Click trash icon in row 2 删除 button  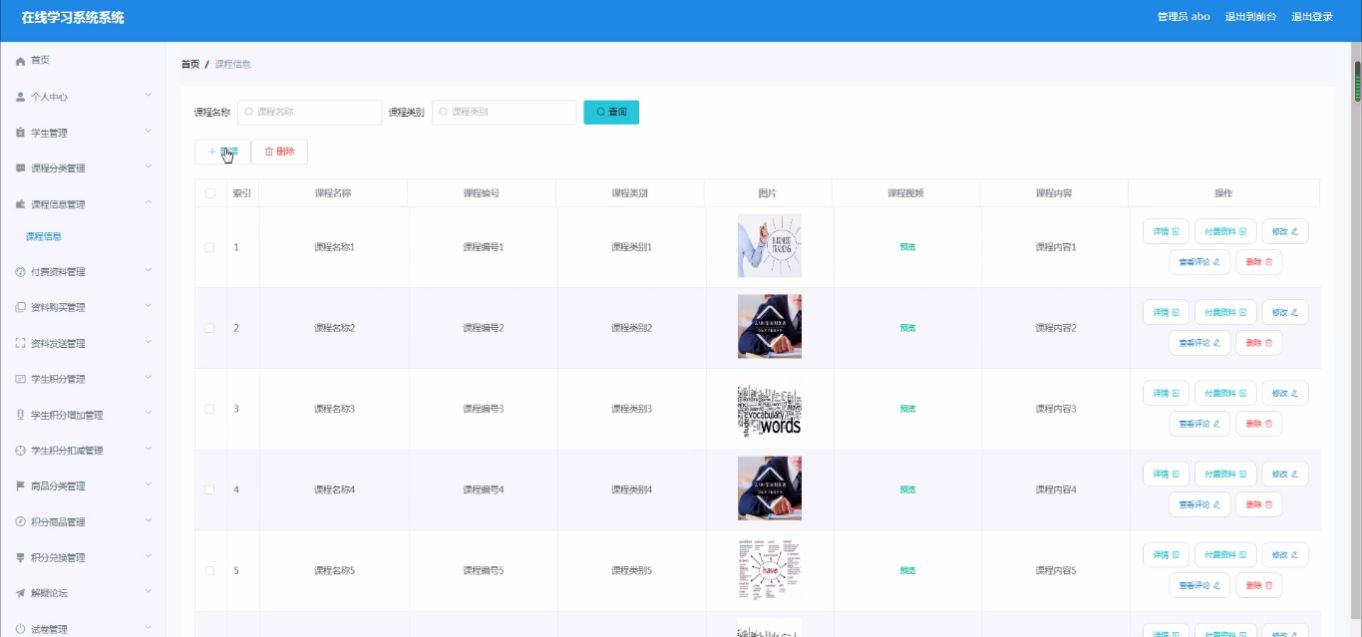pos(1269,343)
